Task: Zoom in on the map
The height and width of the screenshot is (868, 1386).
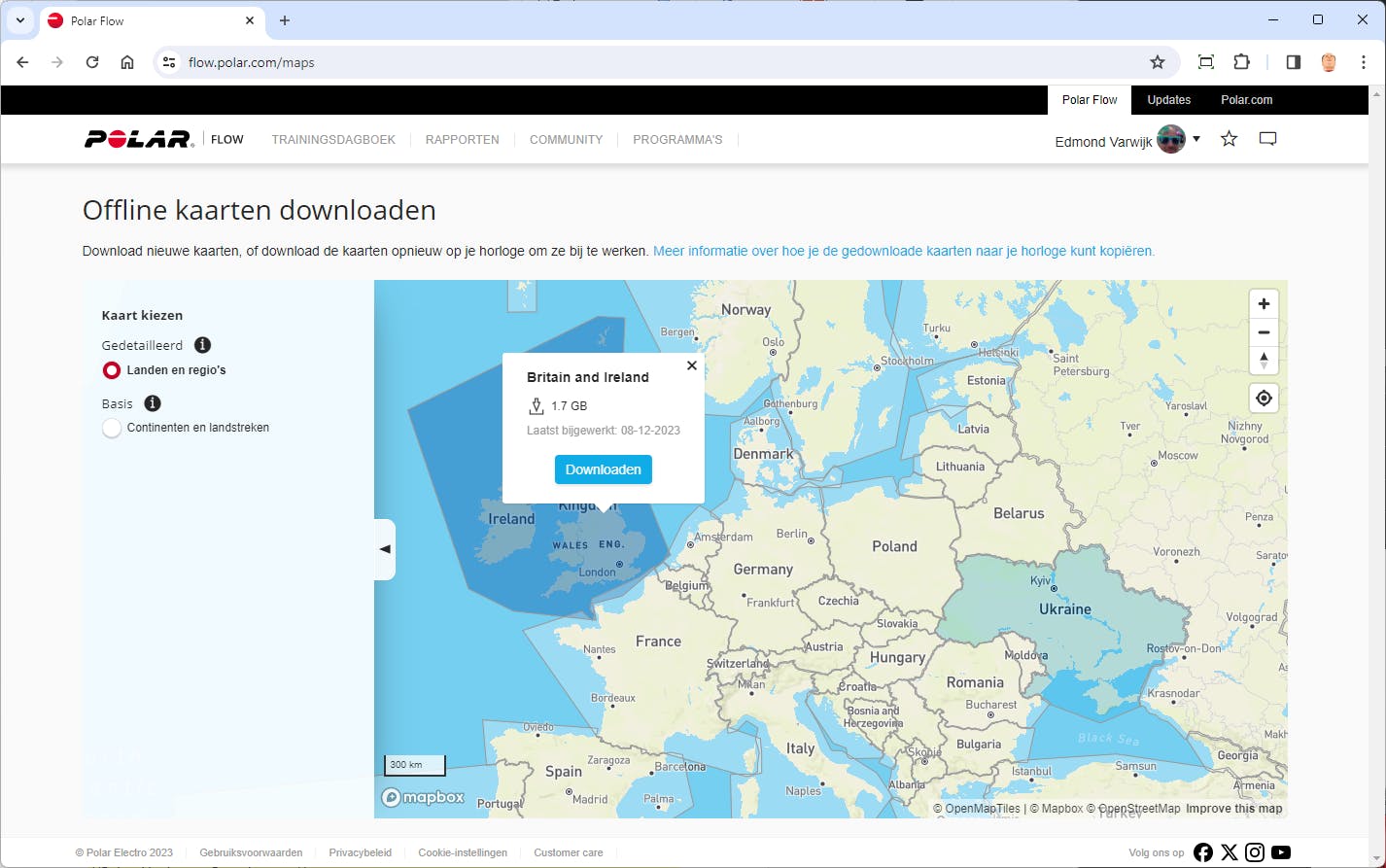Action: point(1264,304)
